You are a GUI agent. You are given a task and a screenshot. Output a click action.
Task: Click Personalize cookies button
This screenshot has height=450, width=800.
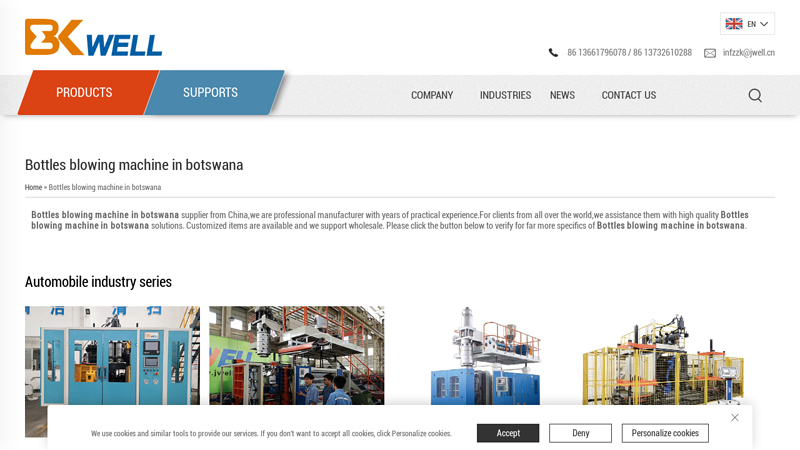click(665, 433)
